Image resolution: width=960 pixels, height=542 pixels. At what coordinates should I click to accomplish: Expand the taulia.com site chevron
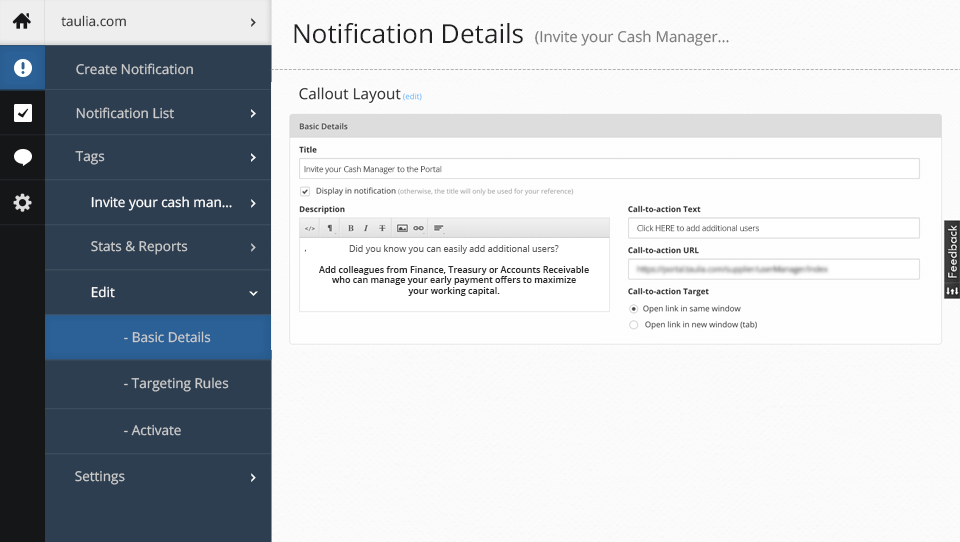pos(253,22)
